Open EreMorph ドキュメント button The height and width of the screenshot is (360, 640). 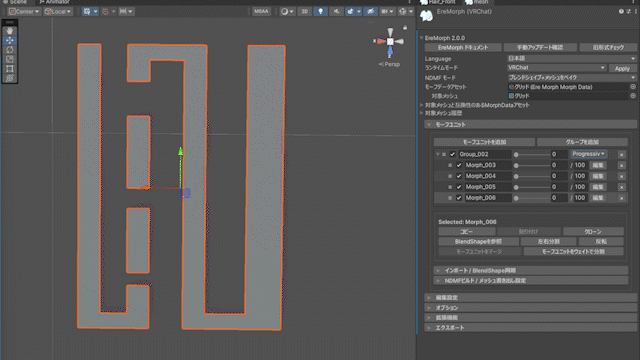click(463, 47)
